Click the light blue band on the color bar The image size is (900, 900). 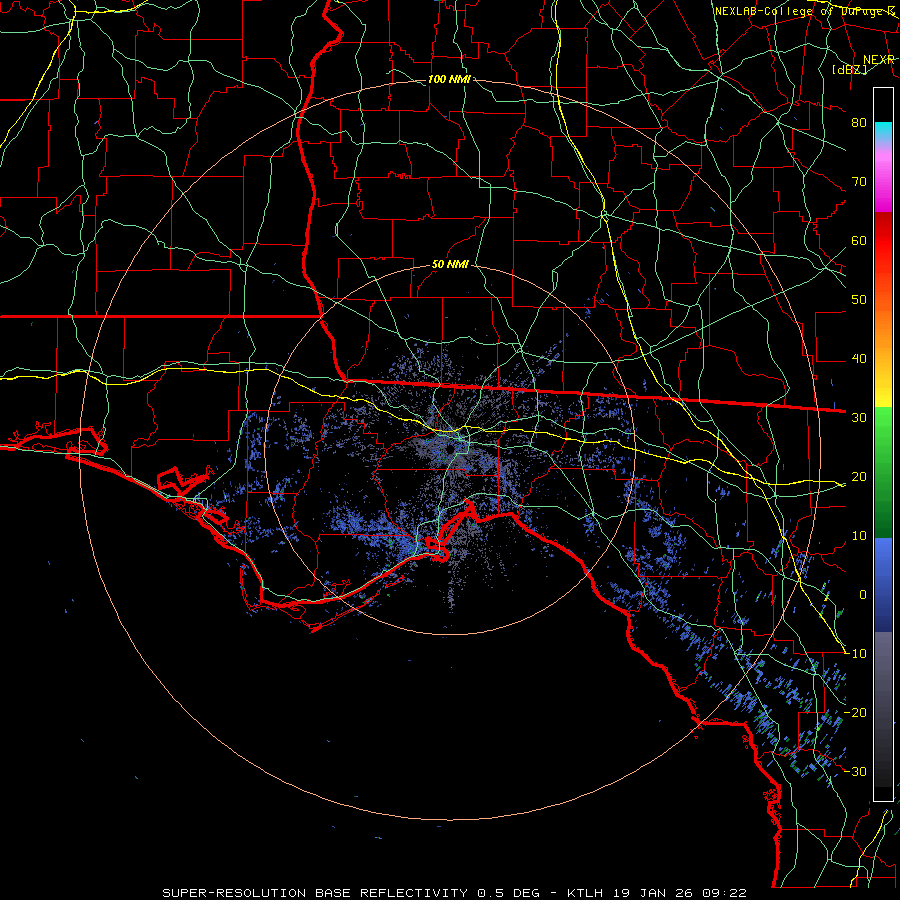click(x=883, y=557)
